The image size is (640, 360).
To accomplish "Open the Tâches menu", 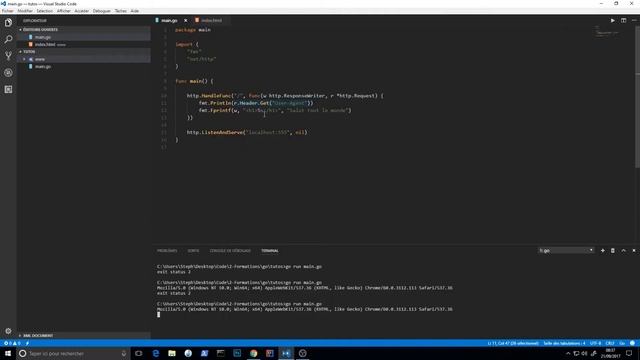I will (x=121, y=11).
